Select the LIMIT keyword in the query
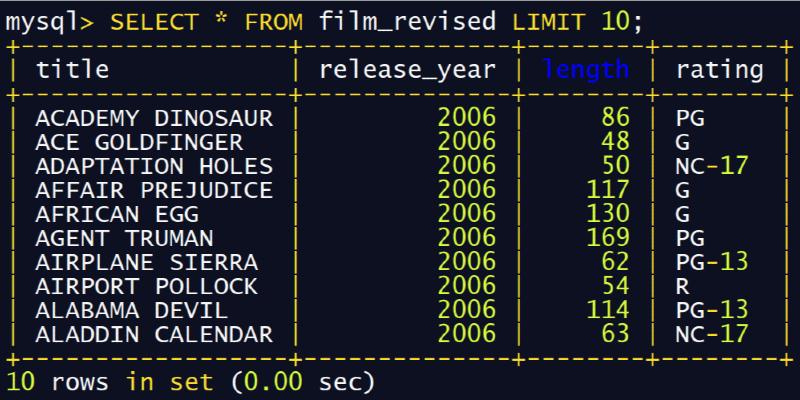The image size is (800, 400). 549,22
